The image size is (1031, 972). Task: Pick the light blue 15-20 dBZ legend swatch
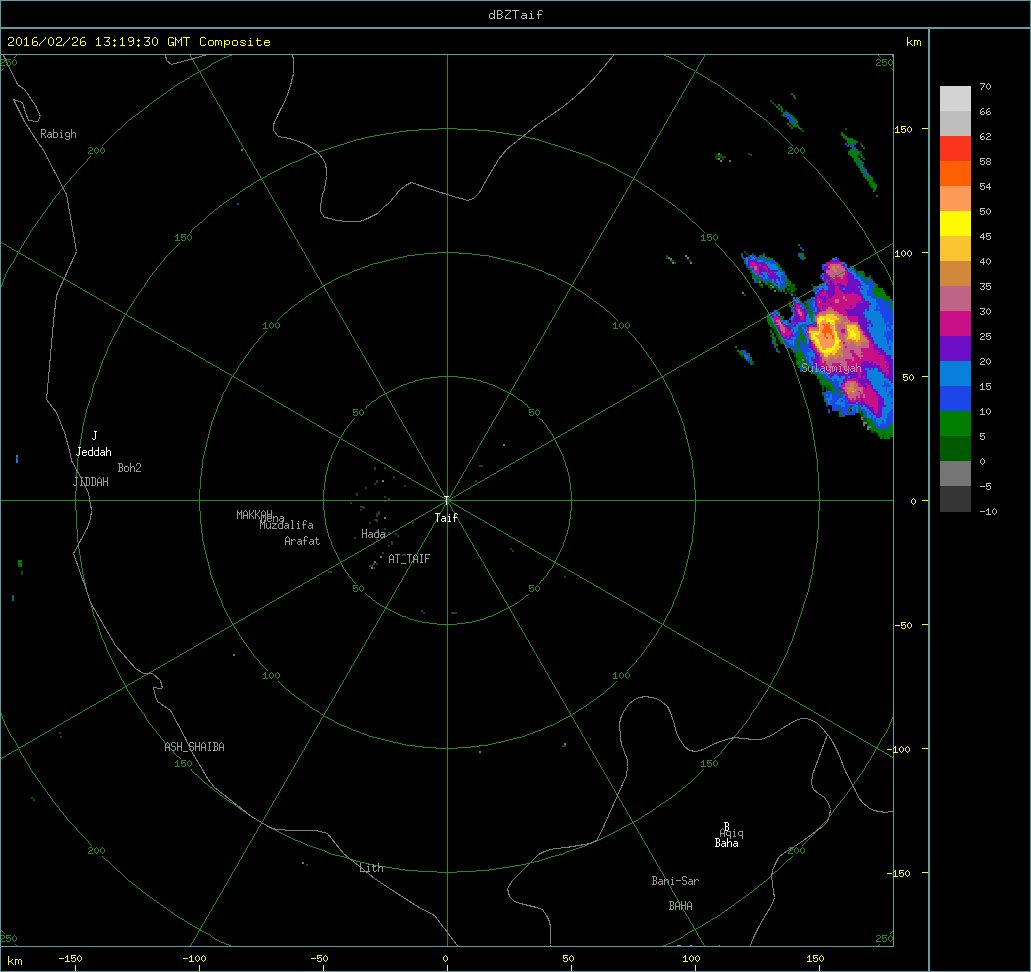point(955,374)
